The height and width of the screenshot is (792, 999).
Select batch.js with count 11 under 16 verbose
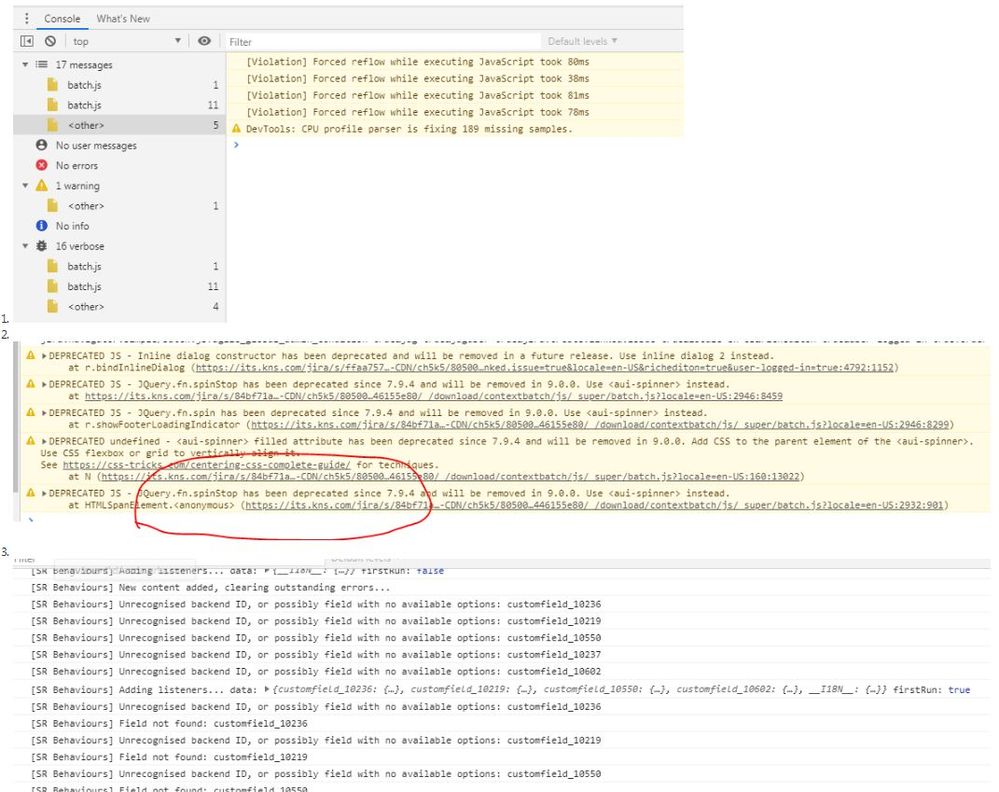click(x=120, y=287)
